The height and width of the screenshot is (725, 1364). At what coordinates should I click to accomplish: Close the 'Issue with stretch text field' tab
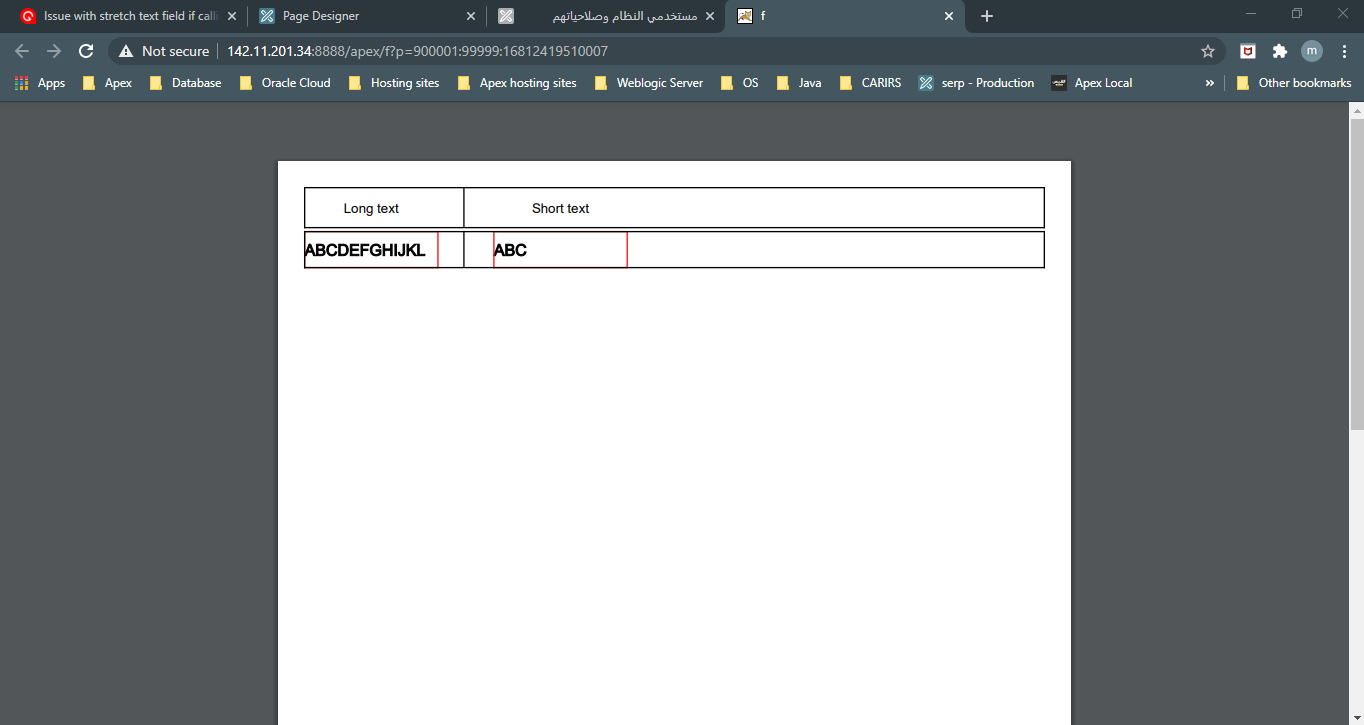tap(232, 16)
